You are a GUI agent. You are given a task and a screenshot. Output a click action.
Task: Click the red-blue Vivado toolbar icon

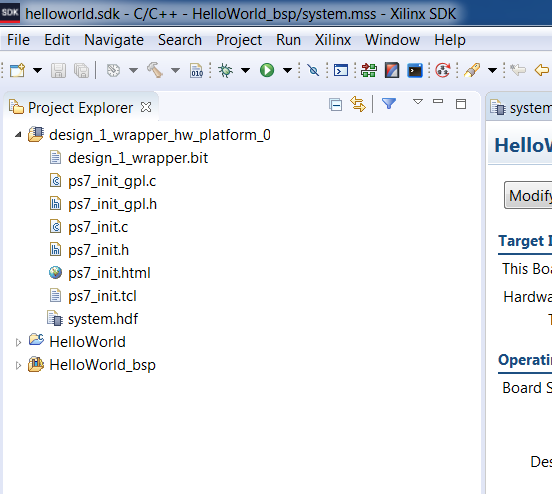392,70
